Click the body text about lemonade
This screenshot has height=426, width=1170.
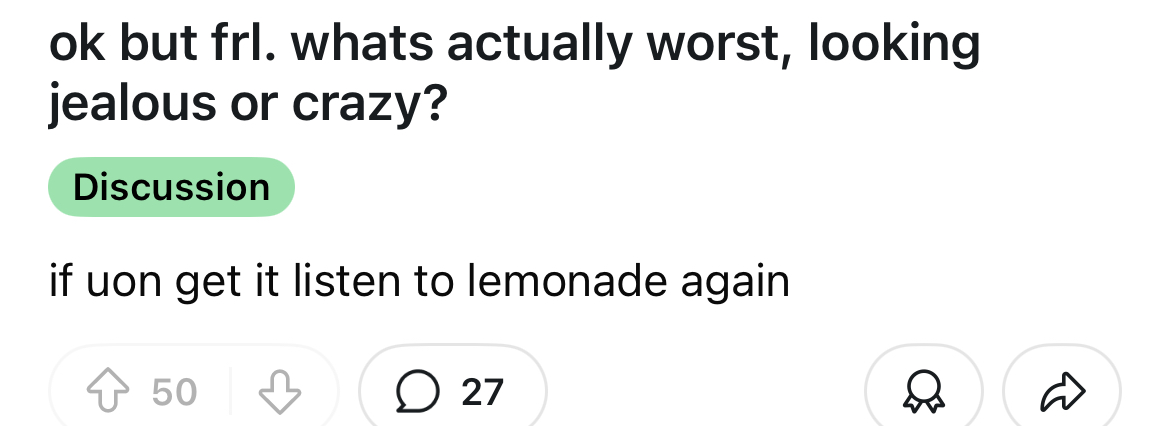419,283
